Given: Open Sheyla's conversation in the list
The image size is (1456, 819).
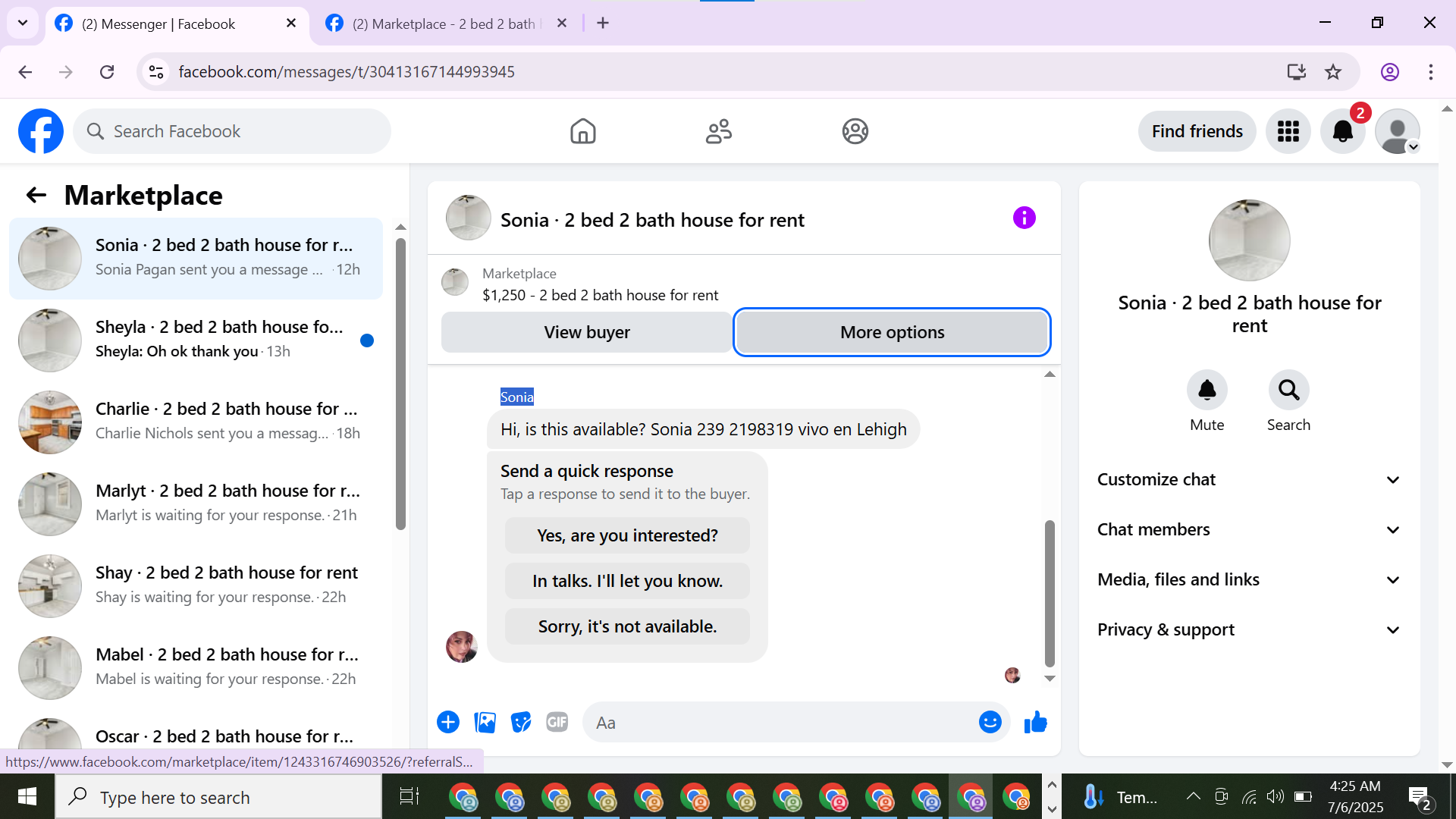Looking at the screenshot, I should click(196, 340).
